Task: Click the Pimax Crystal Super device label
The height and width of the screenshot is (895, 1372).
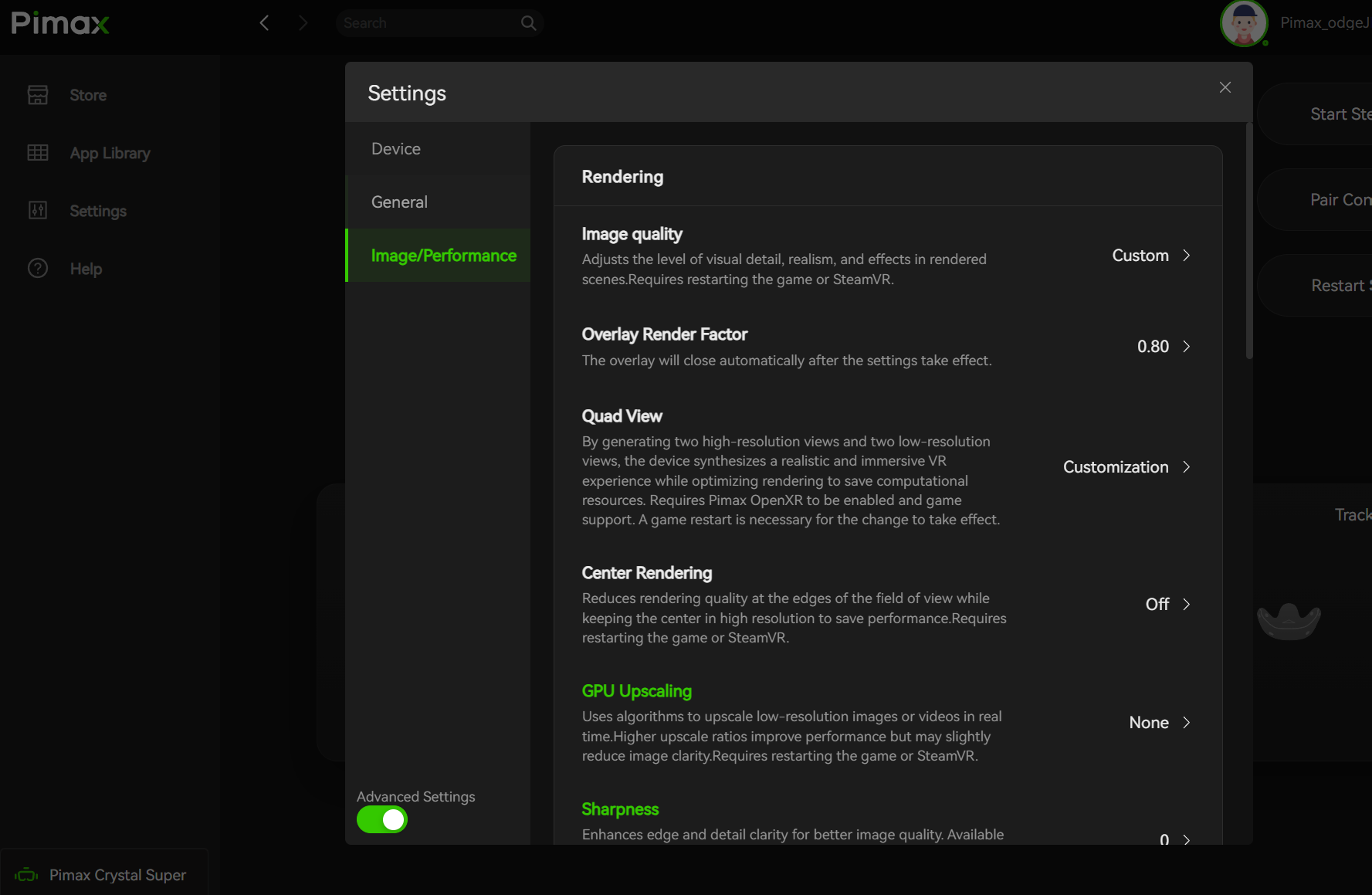Action: pyautogui.click(x=117, y=875)
